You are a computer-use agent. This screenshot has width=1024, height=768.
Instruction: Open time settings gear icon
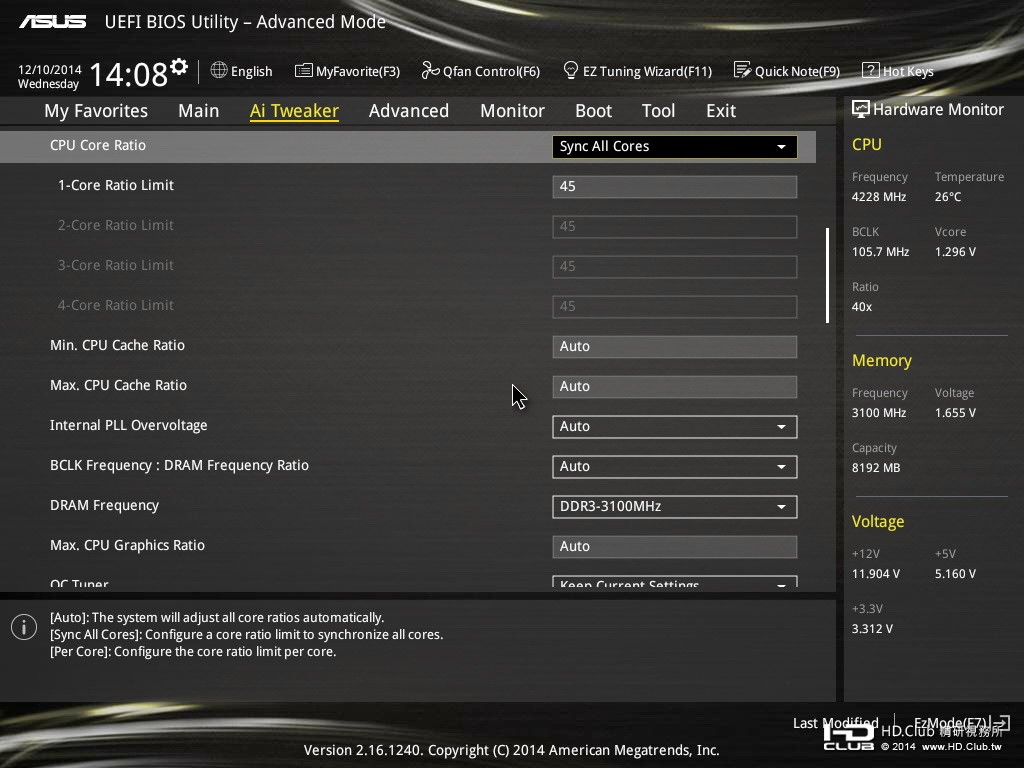coord(179,66)
